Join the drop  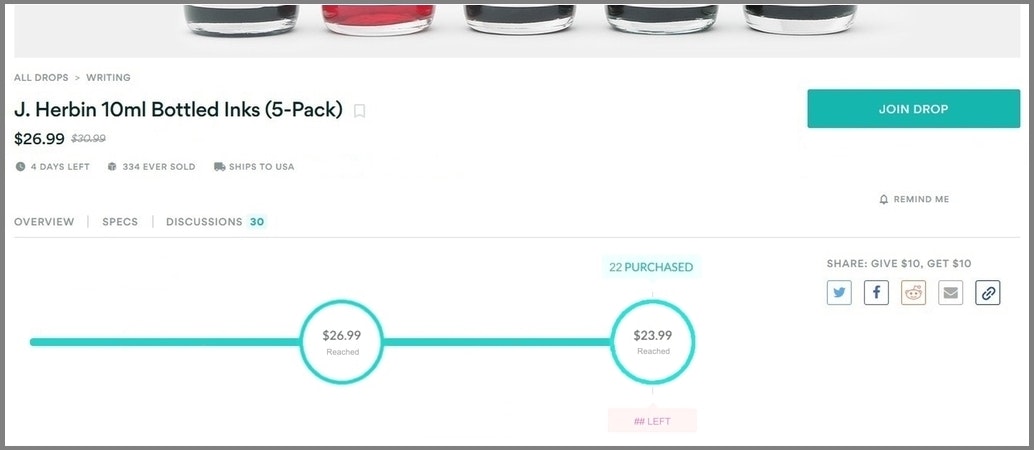(x=913, y=109)
